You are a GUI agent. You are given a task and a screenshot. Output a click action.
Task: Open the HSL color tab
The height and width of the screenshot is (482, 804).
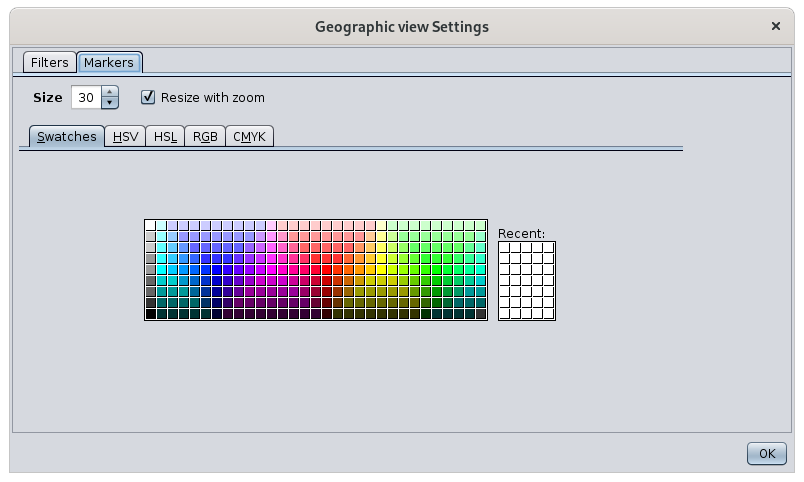pyautogui.click(x=165, y=137)
